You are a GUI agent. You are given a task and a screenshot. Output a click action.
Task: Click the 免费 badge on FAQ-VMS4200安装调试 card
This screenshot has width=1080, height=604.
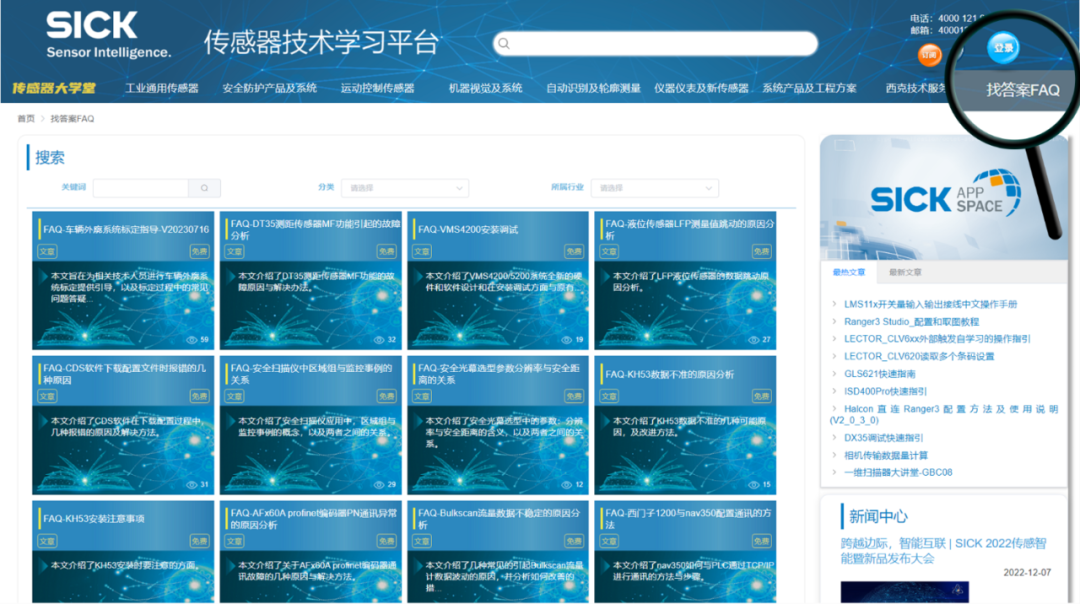click(573, 252)
